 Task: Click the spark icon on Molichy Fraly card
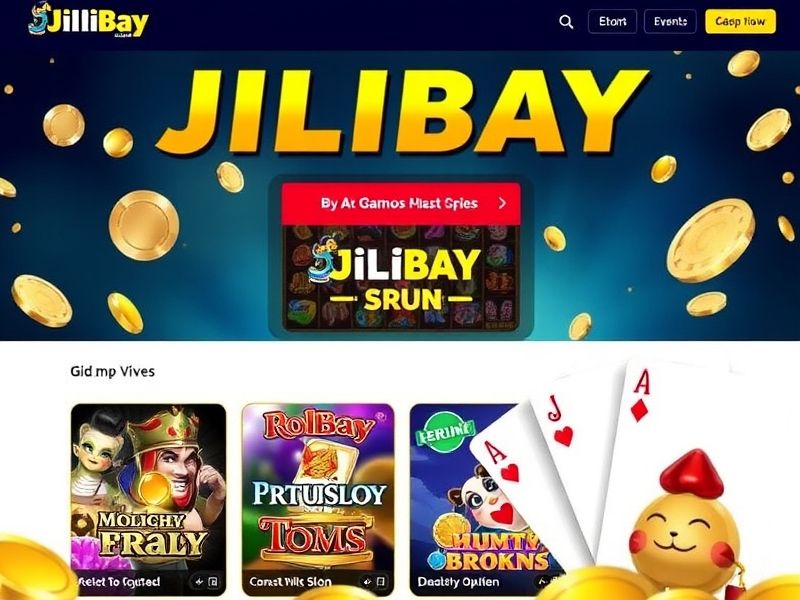(x=199, y=582)
